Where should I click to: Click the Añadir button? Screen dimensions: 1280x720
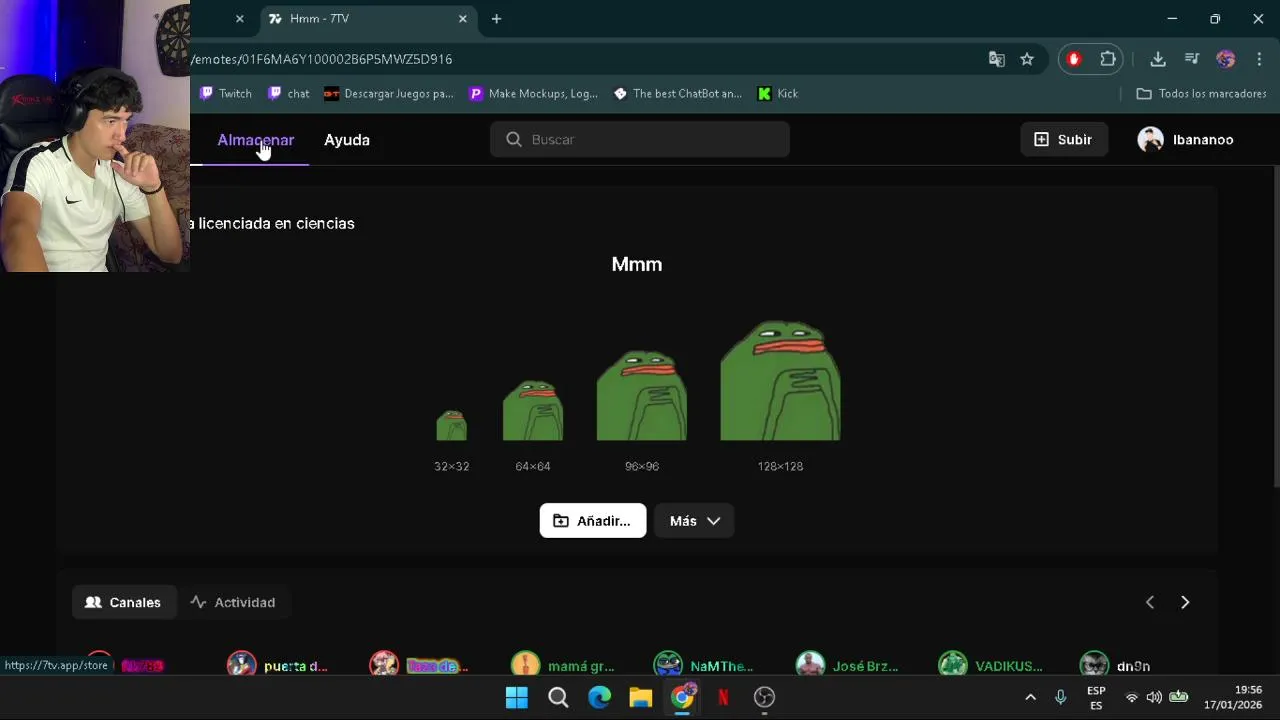pyautogui.click(x=593, y=520)
